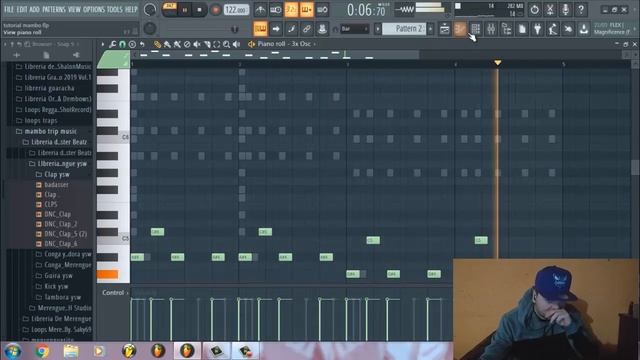
Task: Toggle the record button
Action: pos(215,10)
